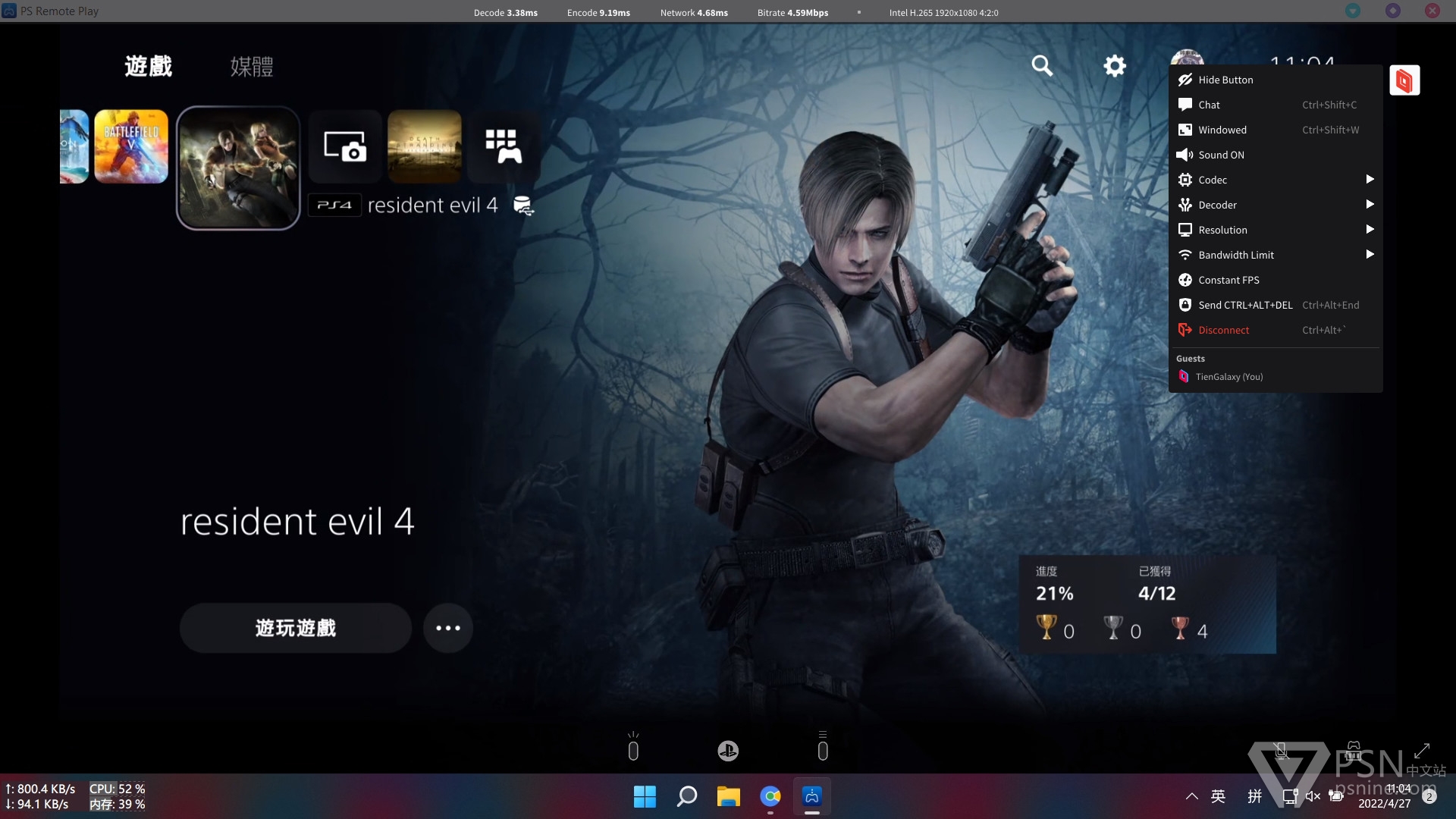Expand the Resolution submenu

[x=1276, y=230]
